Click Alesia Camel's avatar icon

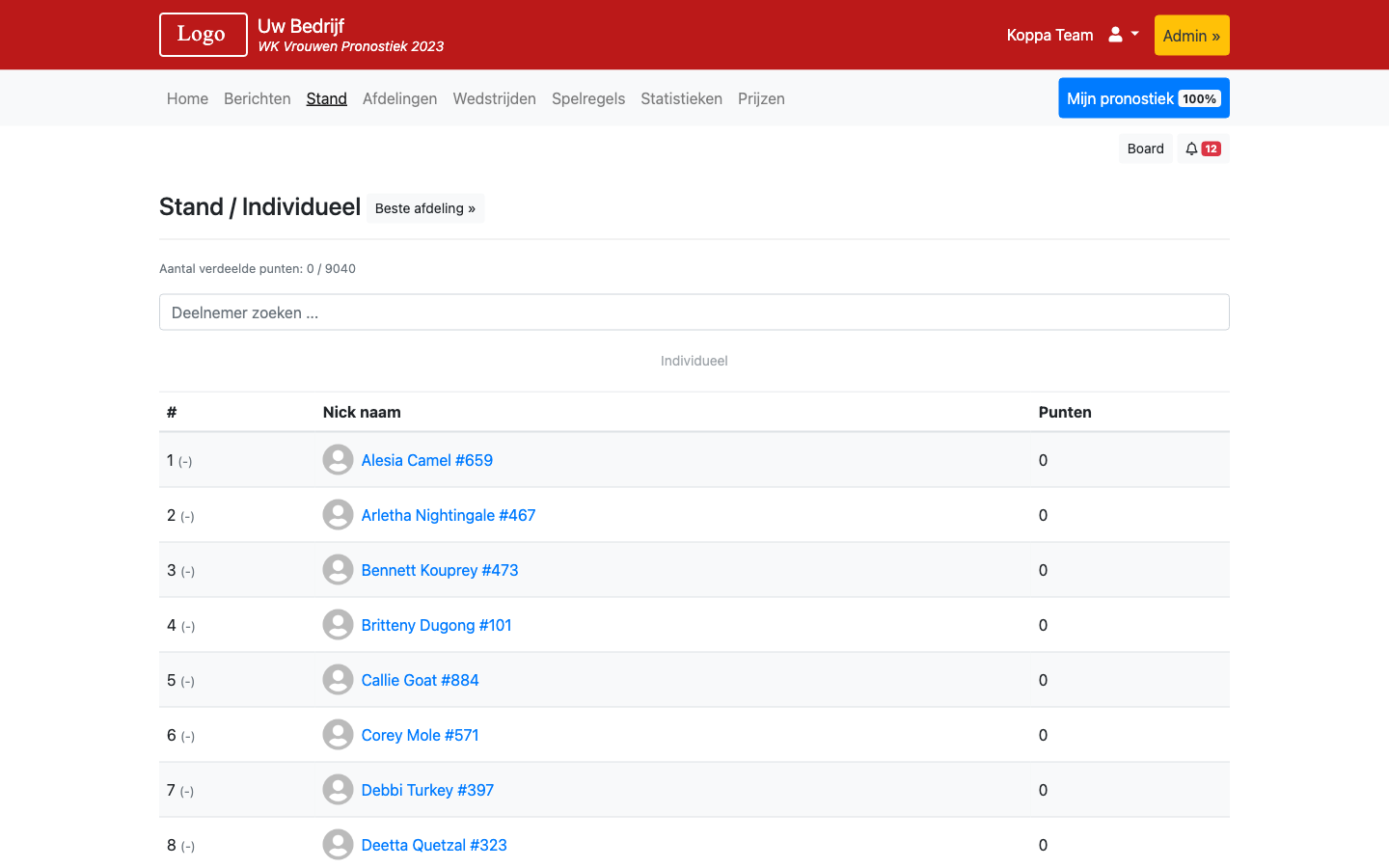[338, 460]
